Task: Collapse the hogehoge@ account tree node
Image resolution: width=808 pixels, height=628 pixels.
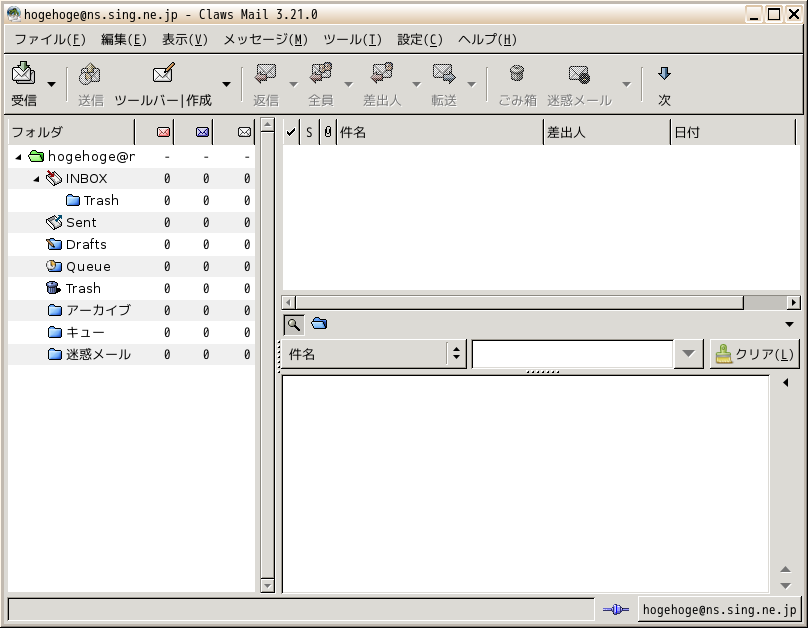Action: pyautogui.click(x=18, y=157)
